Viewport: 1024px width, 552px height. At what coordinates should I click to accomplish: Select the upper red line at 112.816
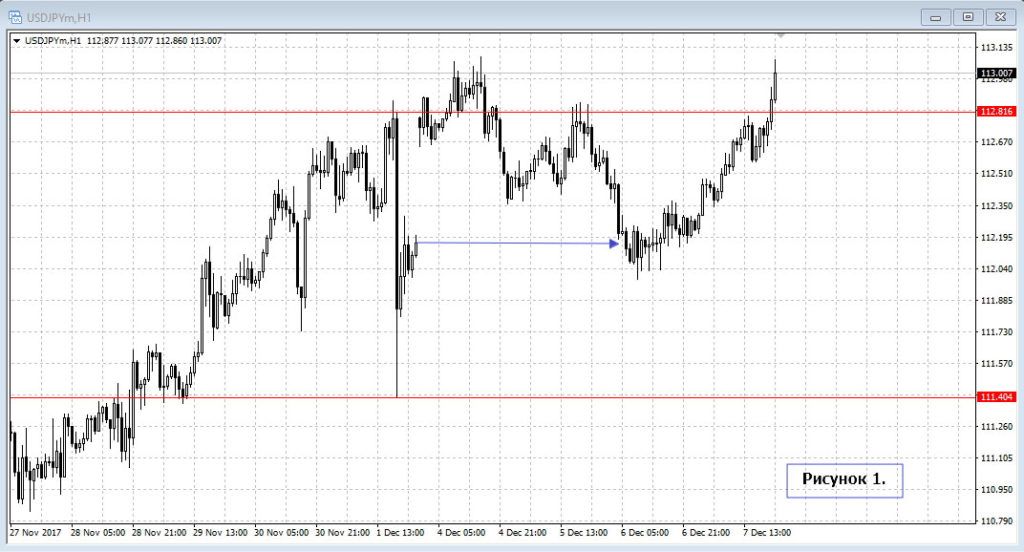300,112
